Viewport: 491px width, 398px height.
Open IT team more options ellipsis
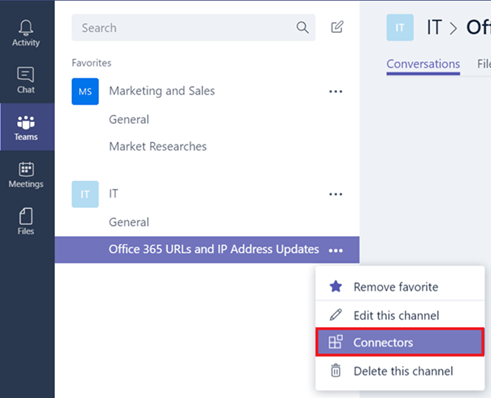336,194
